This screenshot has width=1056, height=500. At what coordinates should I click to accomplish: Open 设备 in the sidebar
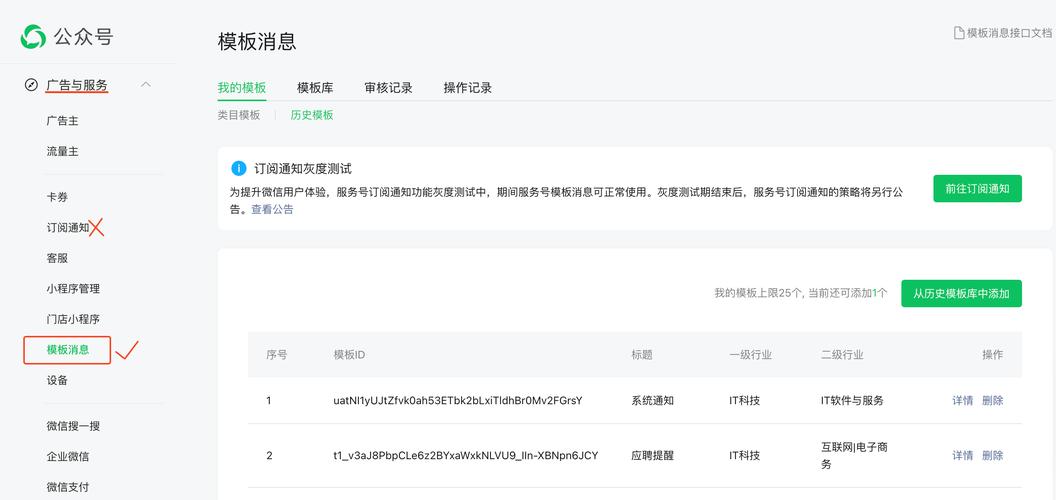(57, 380)
